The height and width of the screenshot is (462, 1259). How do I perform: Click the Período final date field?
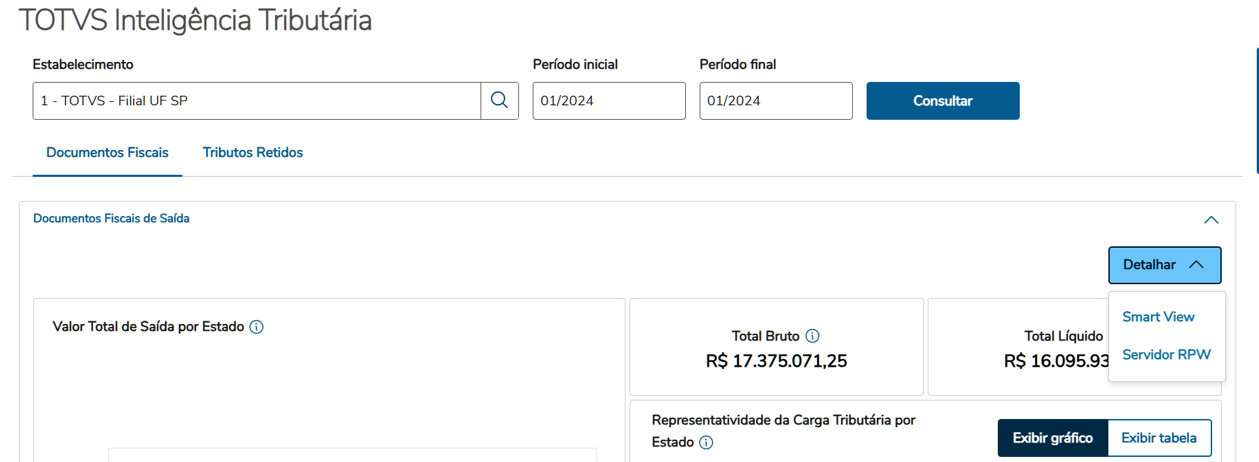click(775, 101)
